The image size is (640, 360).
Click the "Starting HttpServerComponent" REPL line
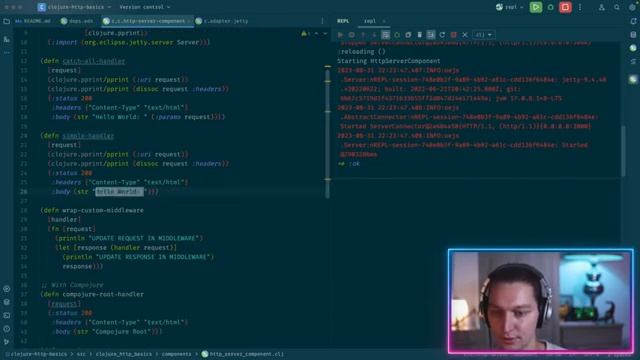tap(389, 61)
